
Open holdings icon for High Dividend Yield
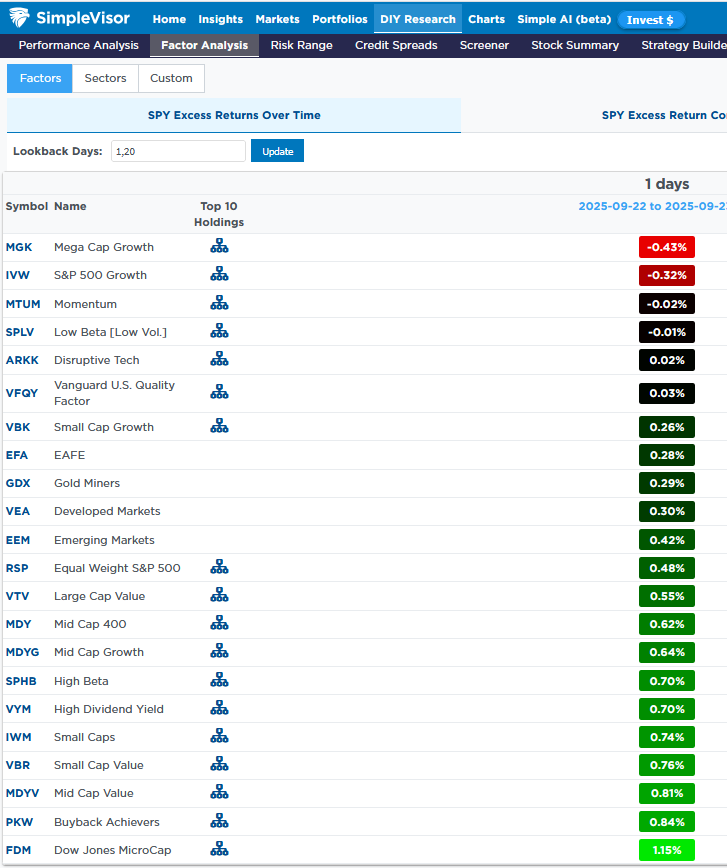219,708
